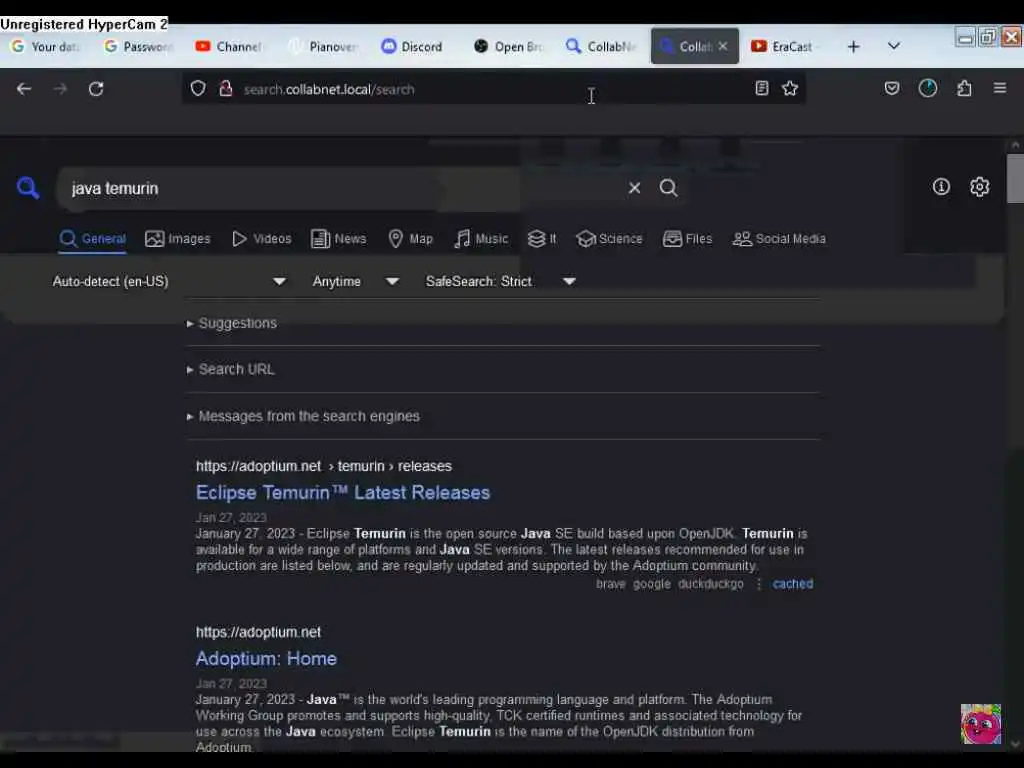Image resolution: width=1024 pixels, height=768 pixels.
Task: Open search preferences gear icon
Action: [979, 187]
